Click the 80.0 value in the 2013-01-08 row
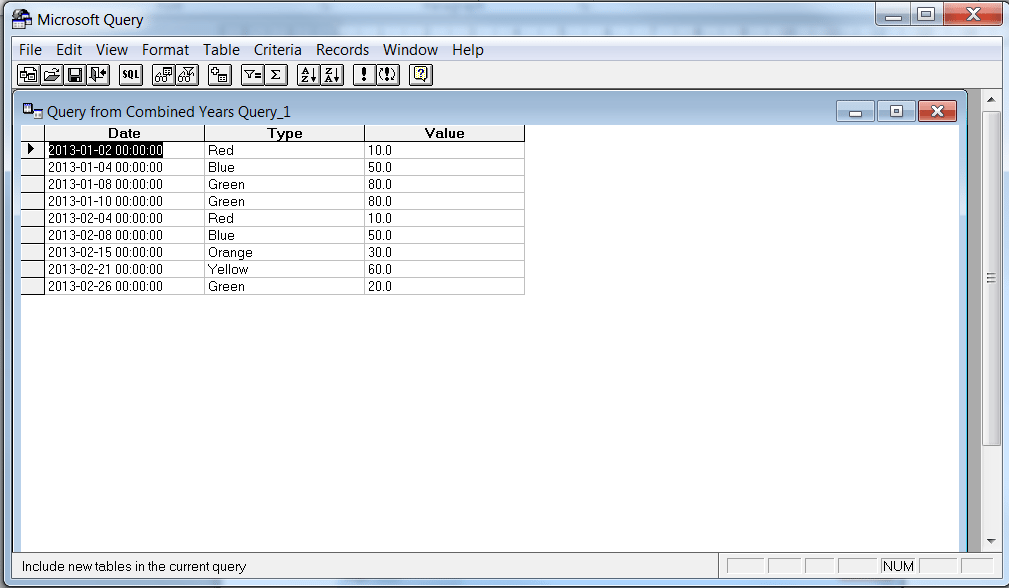Image resolution: width=1009 pixels, height=588 pixels. 445,184
